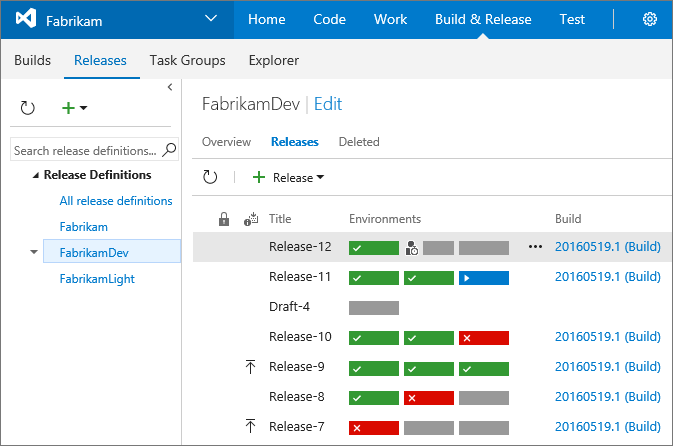Image resolution: width=673 pixels, height=446 pixels.
Task: Open the Deleted releases tab
Action: [x=358, y=142]
